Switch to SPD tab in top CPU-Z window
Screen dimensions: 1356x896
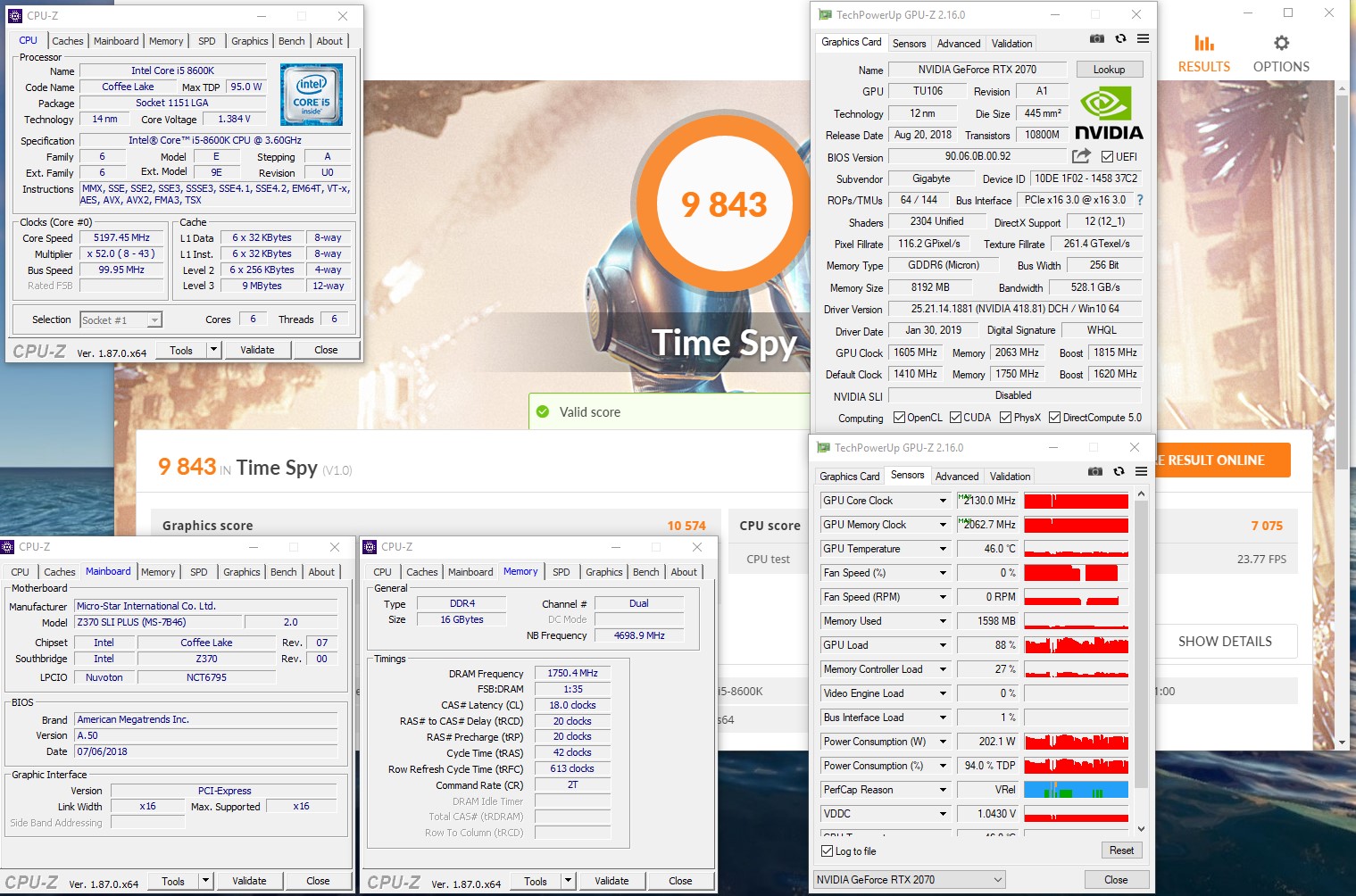pyautogui.click(x=207, y=41)
